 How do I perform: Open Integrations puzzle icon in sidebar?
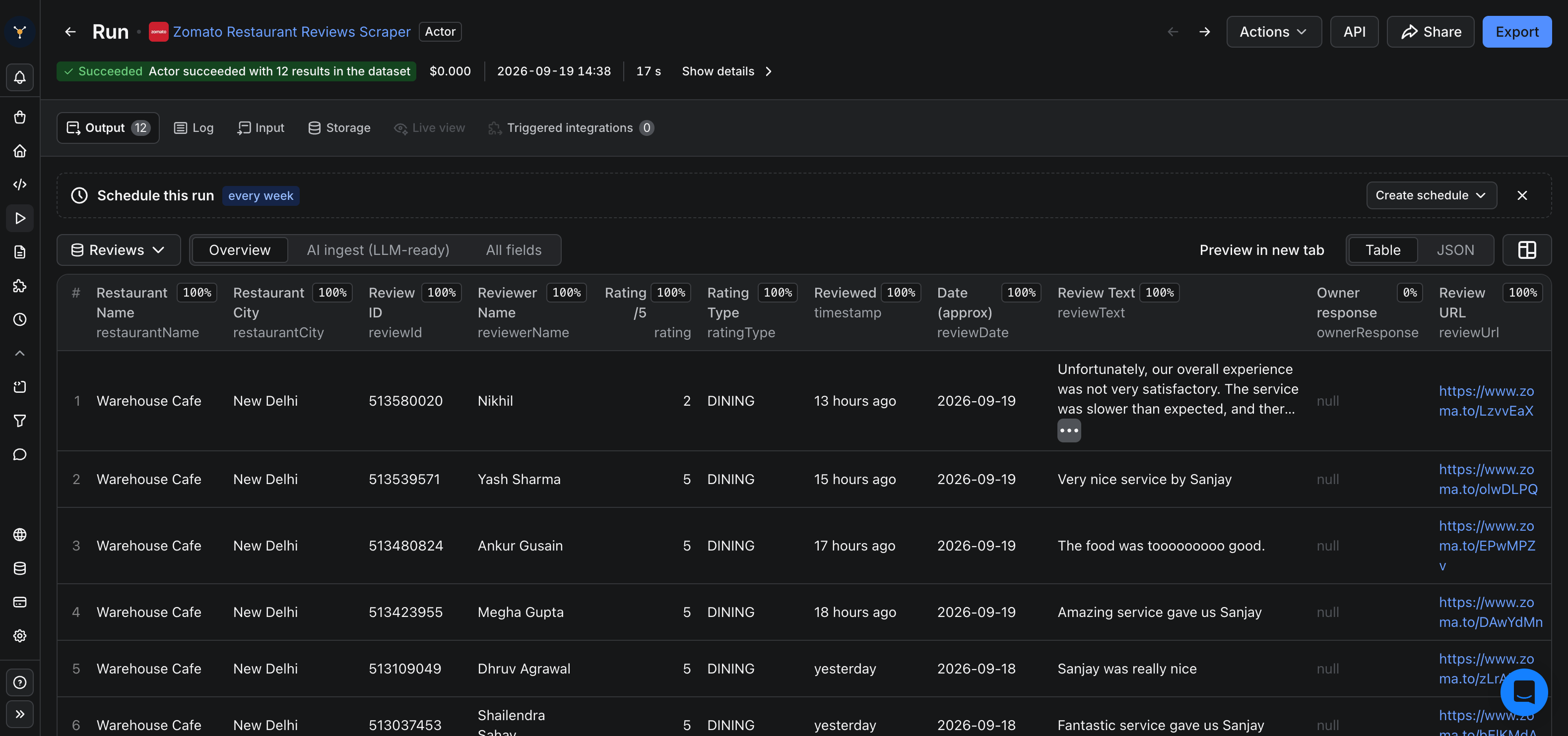coord(19,286)
